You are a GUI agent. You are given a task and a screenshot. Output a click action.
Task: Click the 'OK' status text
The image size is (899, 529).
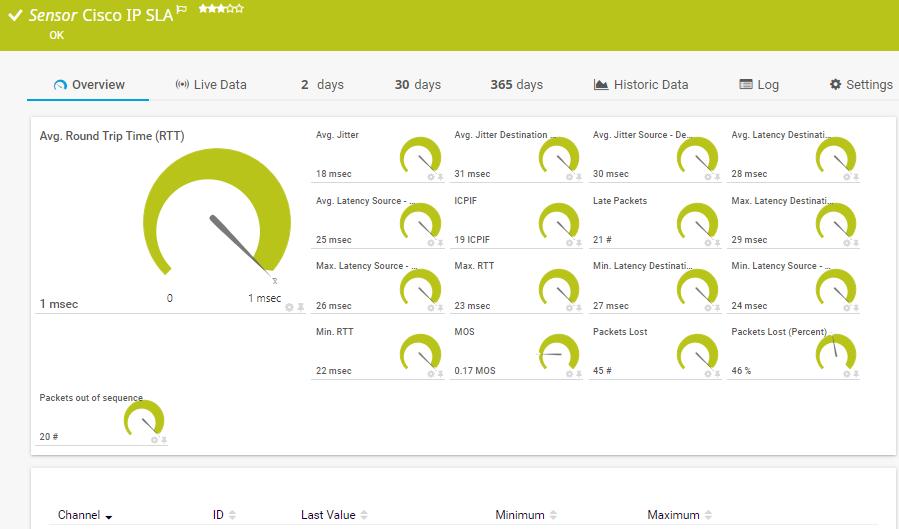(56, 35)
